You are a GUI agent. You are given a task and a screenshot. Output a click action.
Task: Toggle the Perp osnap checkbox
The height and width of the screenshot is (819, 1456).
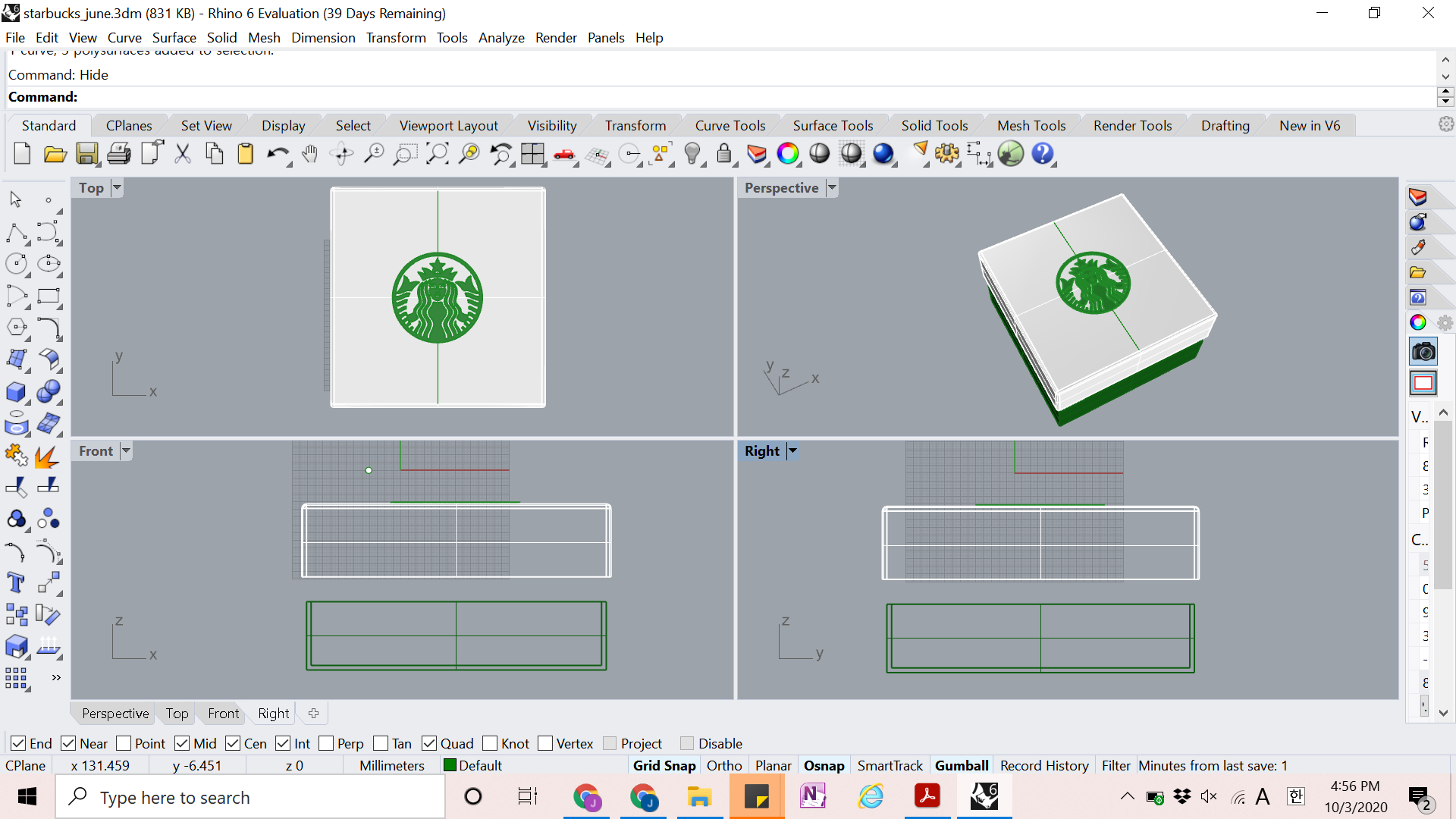coord(327,743)
